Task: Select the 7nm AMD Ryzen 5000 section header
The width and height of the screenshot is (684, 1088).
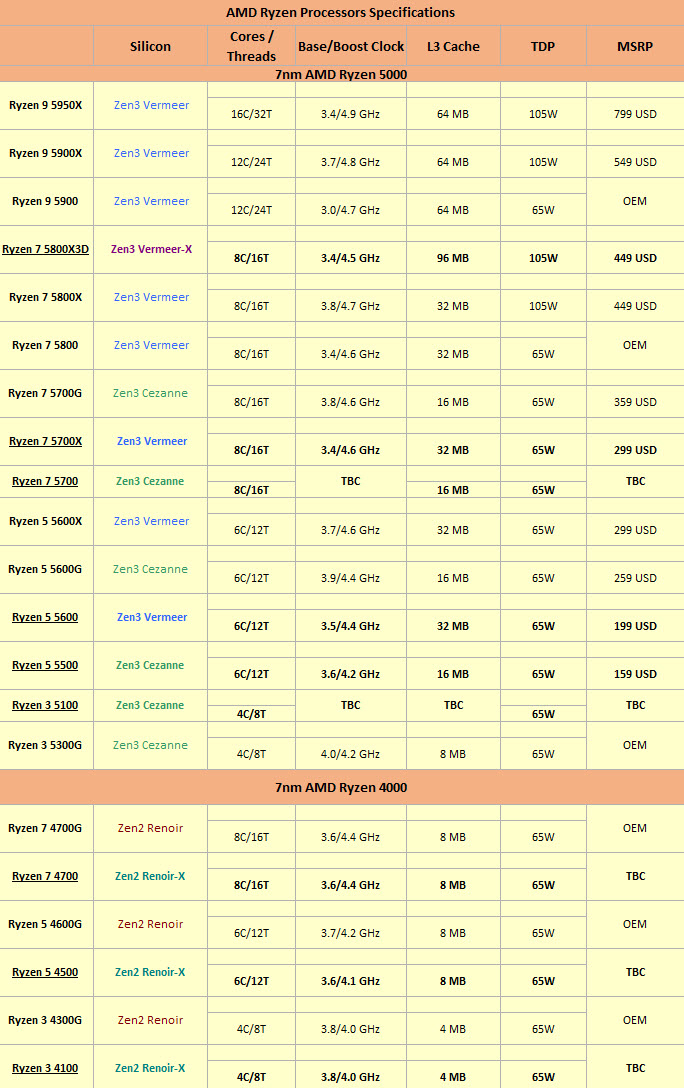Action: (341, 74)
